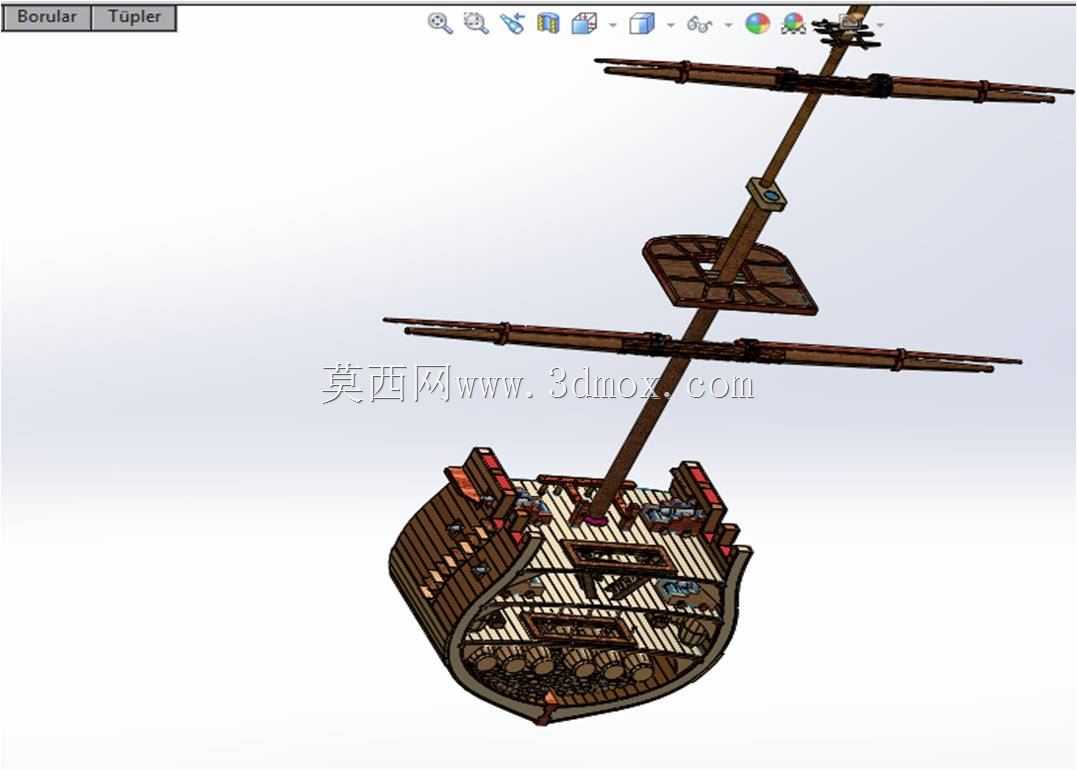The height and width of the screenshot is (770, 1077).
Task: Expand the Hide/Show Items dropdown arrow
Action: (x=729, y=25)
